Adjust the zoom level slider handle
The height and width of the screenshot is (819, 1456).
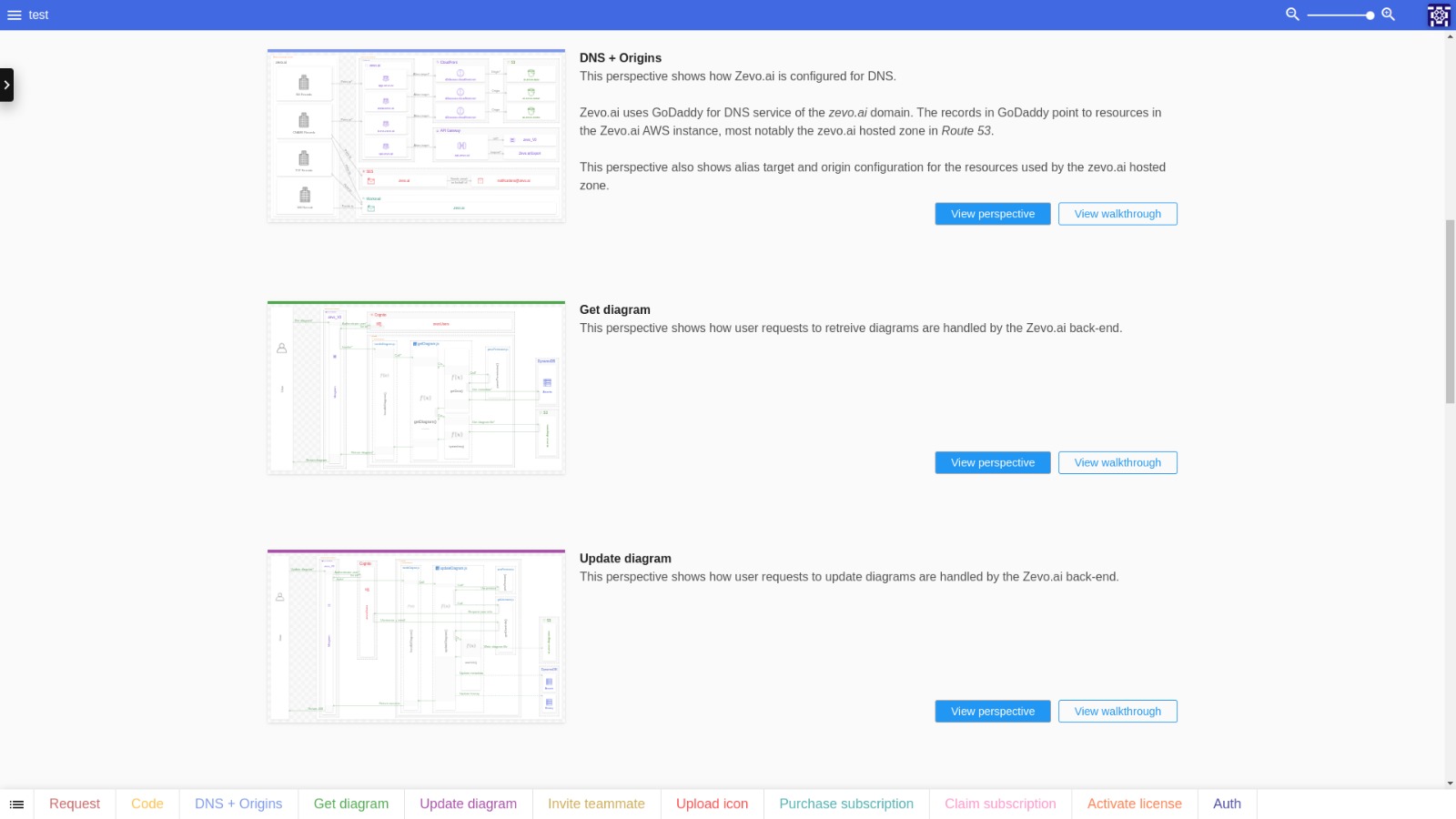[1370, 15]
